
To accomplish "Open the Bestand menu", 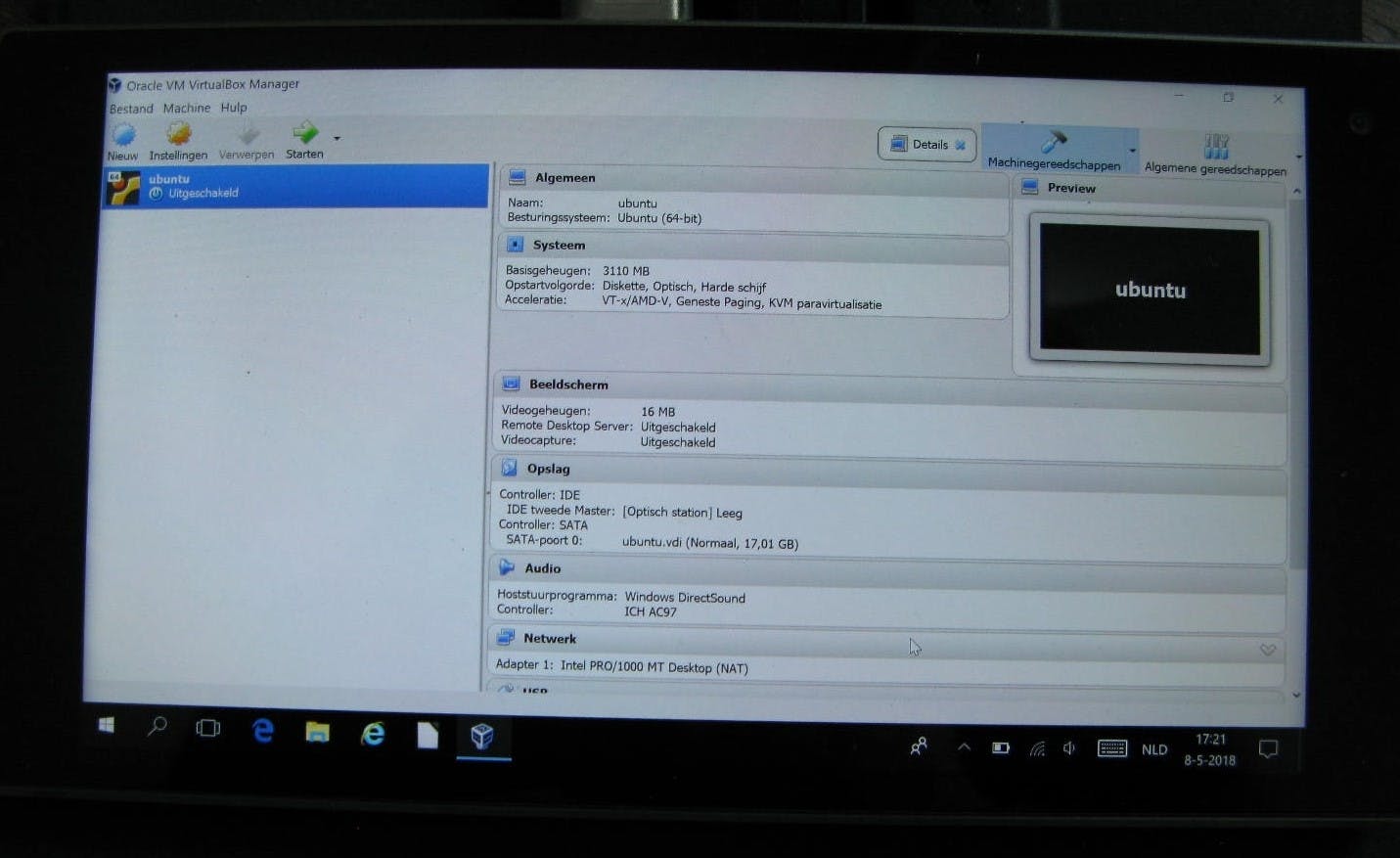I will coord(129,108).
